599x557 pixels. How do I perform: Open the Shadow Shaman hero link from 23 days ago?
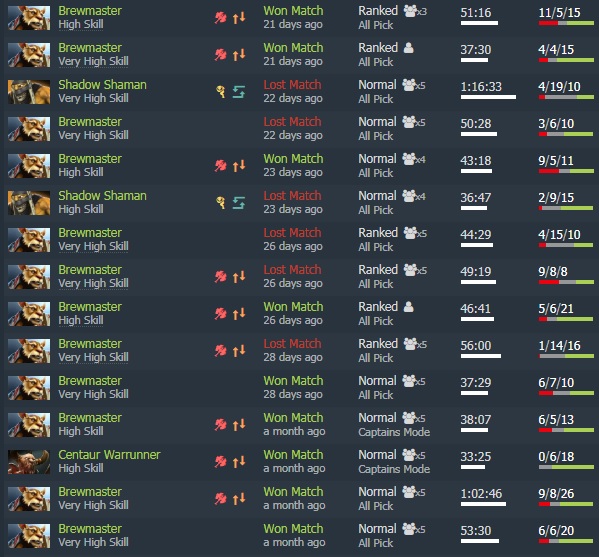[102, 196]
